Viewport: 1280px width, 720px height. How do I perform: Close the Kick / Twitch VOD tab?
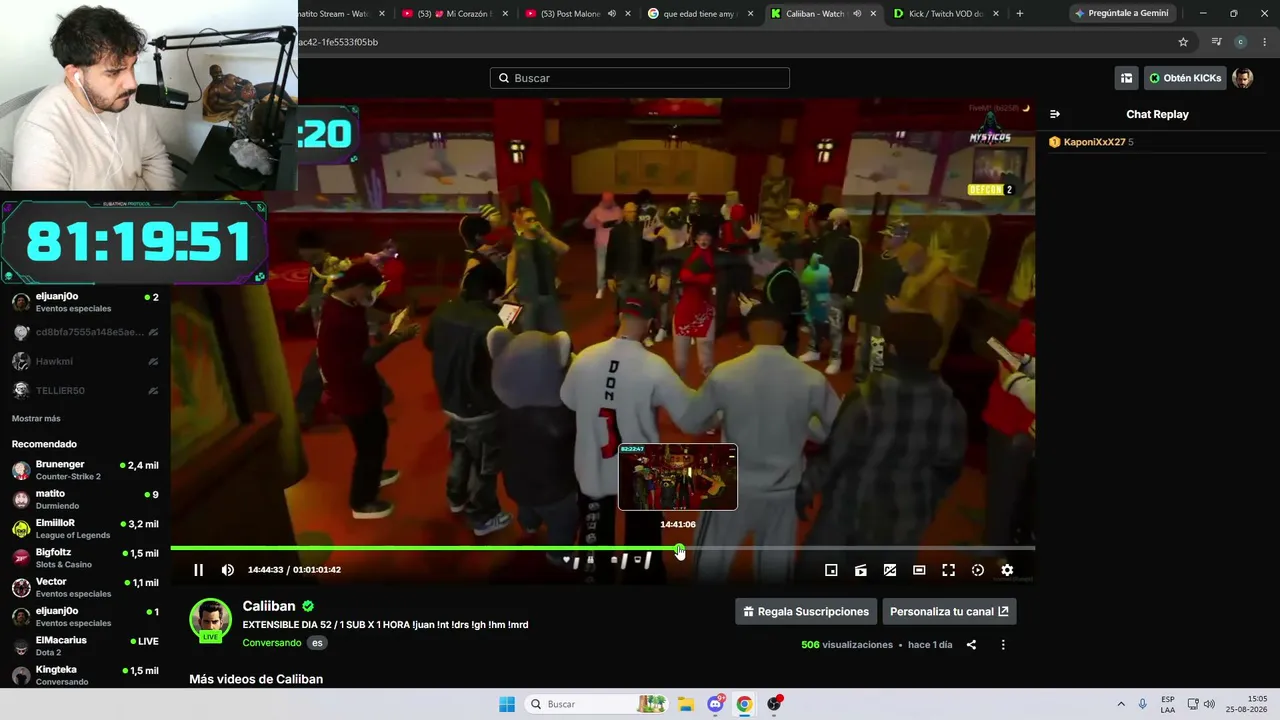[x=996, y=14]
